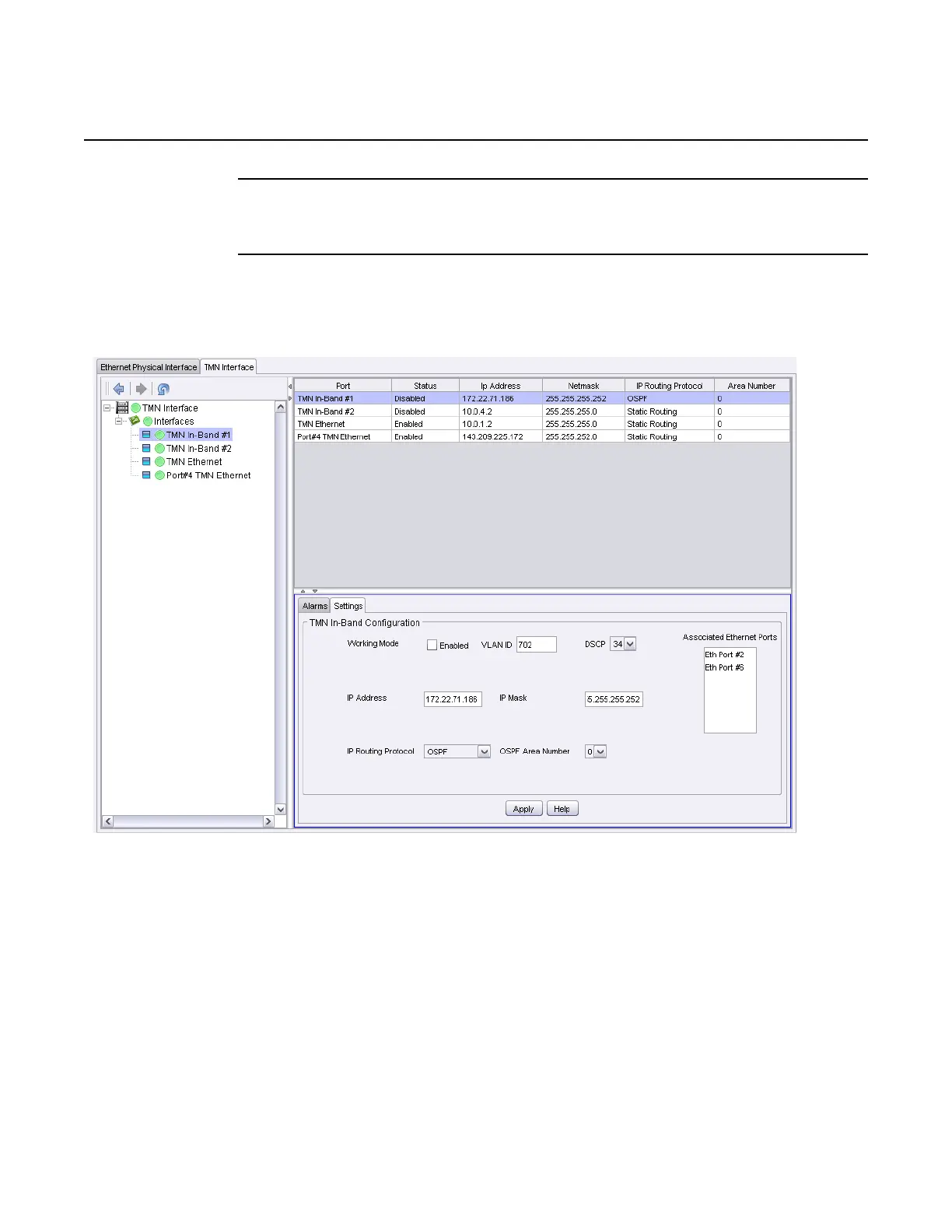Open the IP Routing Protocol dropdown
Image resolution: width=952 pixels, height=1232 pixels.
coord(484,751)
